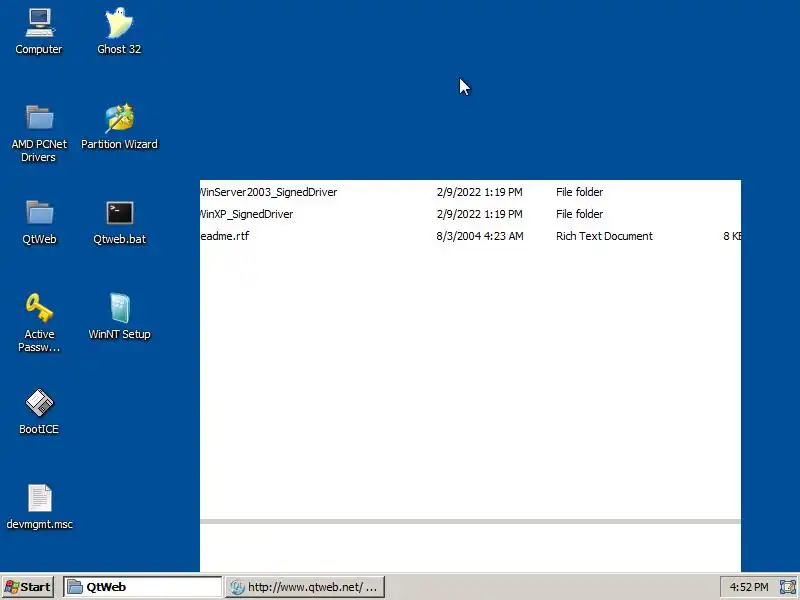Image resolution: width=800 pixels, height=600 pixels.
Task: Click File folder type of WinServer2003_SignedDriver
Action: pyautogui.click(x=580, y=192)
